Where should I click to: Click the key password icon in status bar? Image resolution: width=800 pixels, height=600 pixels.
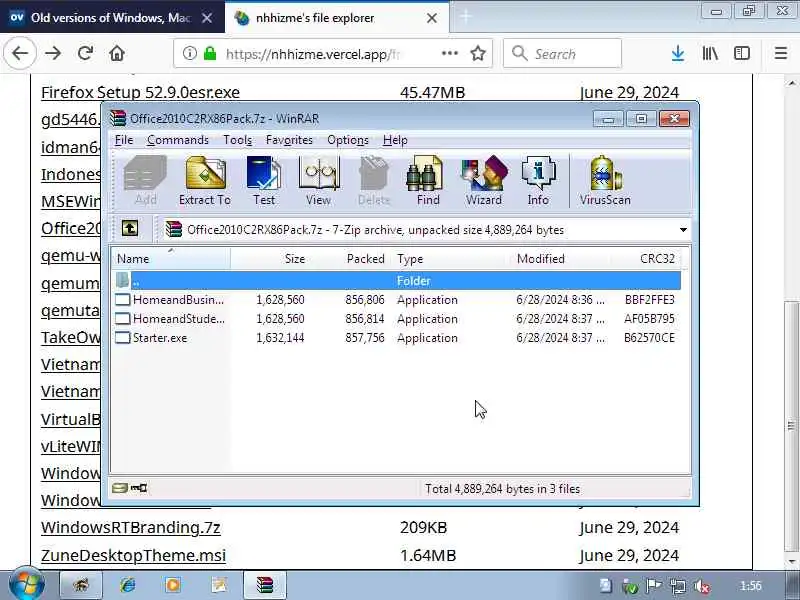139,488
